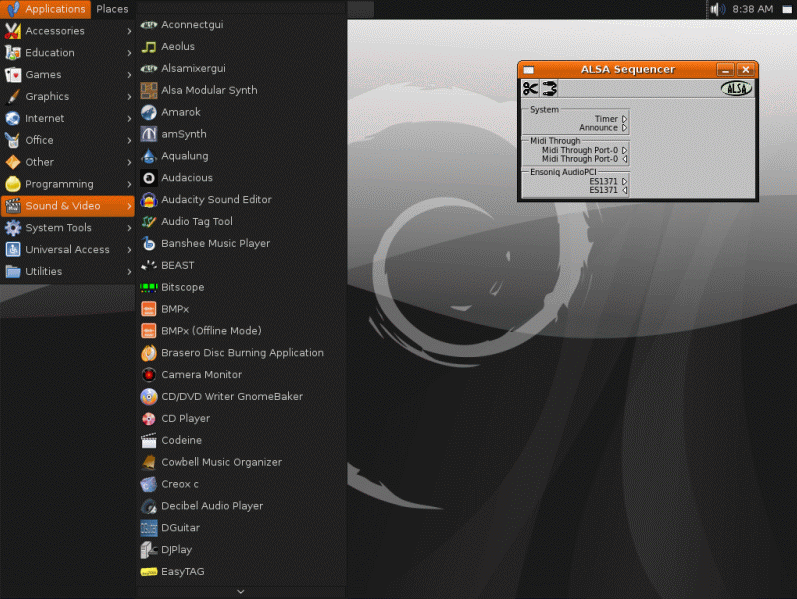Screen dimensions: 797x599
Task: Select the cable connect tool in ALSA Sequencer
Action: pyautogui.click(x=549, y=89)
